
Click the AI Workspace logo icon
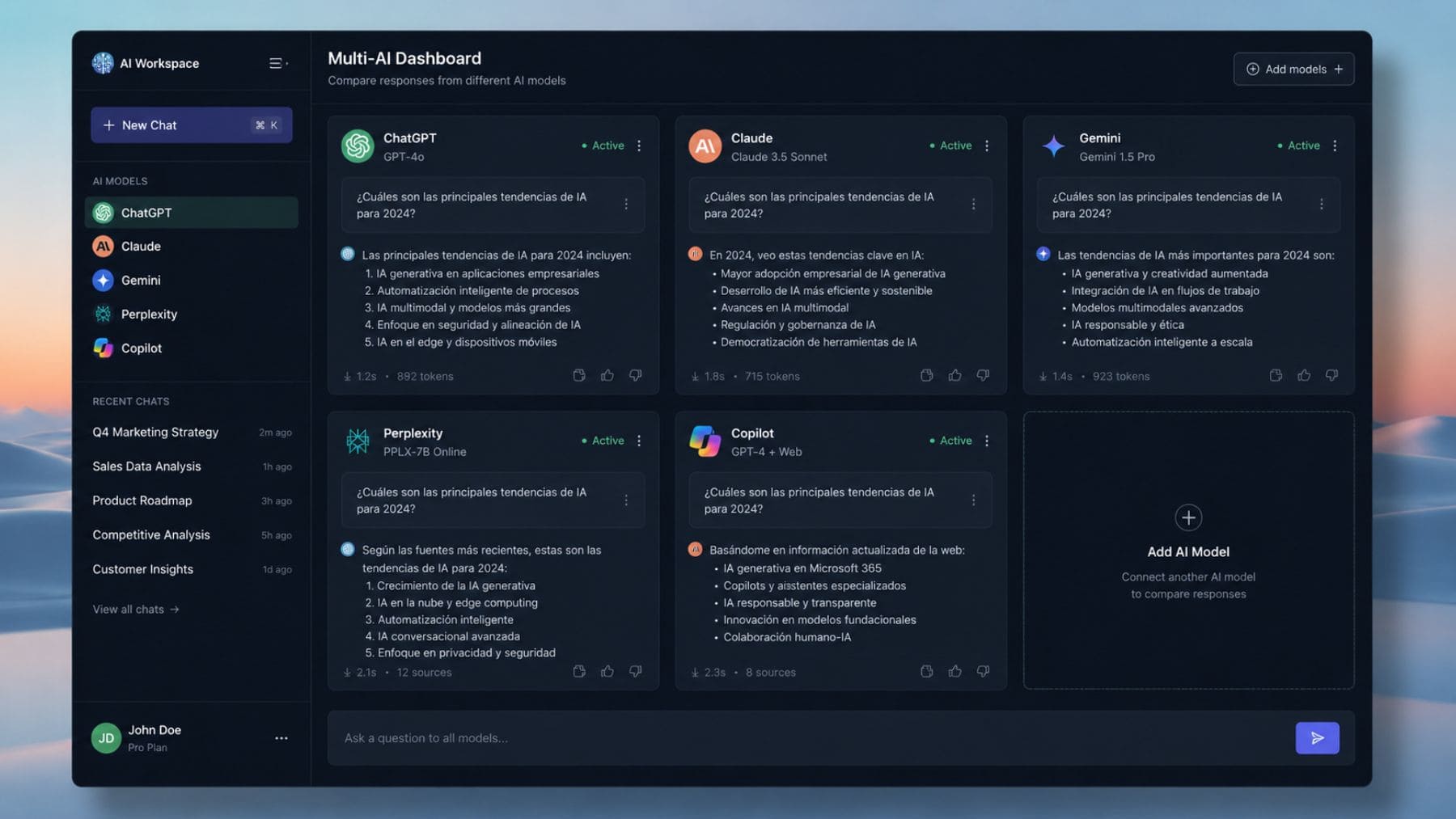point(103,63)
